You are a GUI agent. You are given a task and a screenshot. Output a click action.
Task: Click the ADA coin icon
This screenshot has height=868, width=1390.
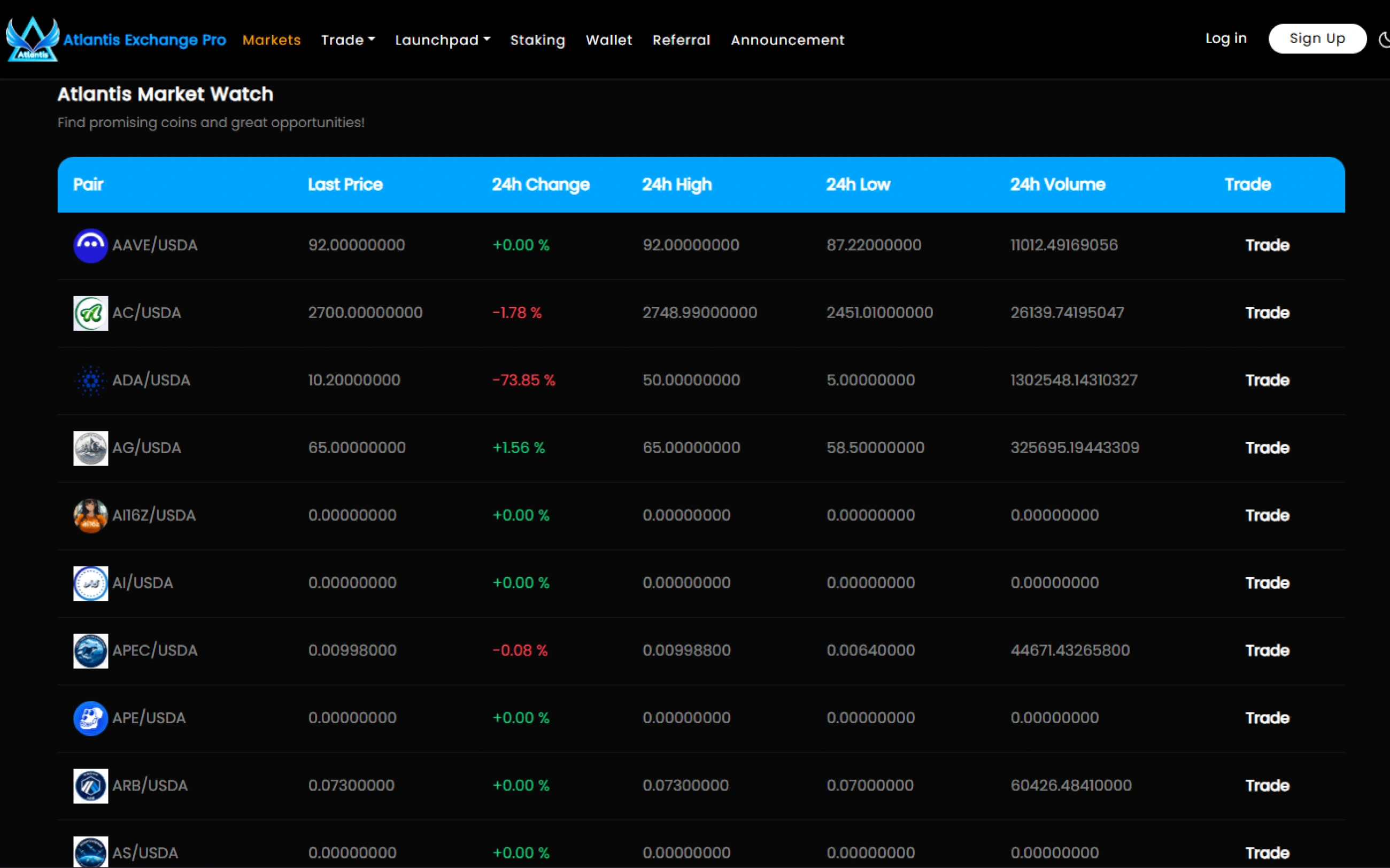91,381
